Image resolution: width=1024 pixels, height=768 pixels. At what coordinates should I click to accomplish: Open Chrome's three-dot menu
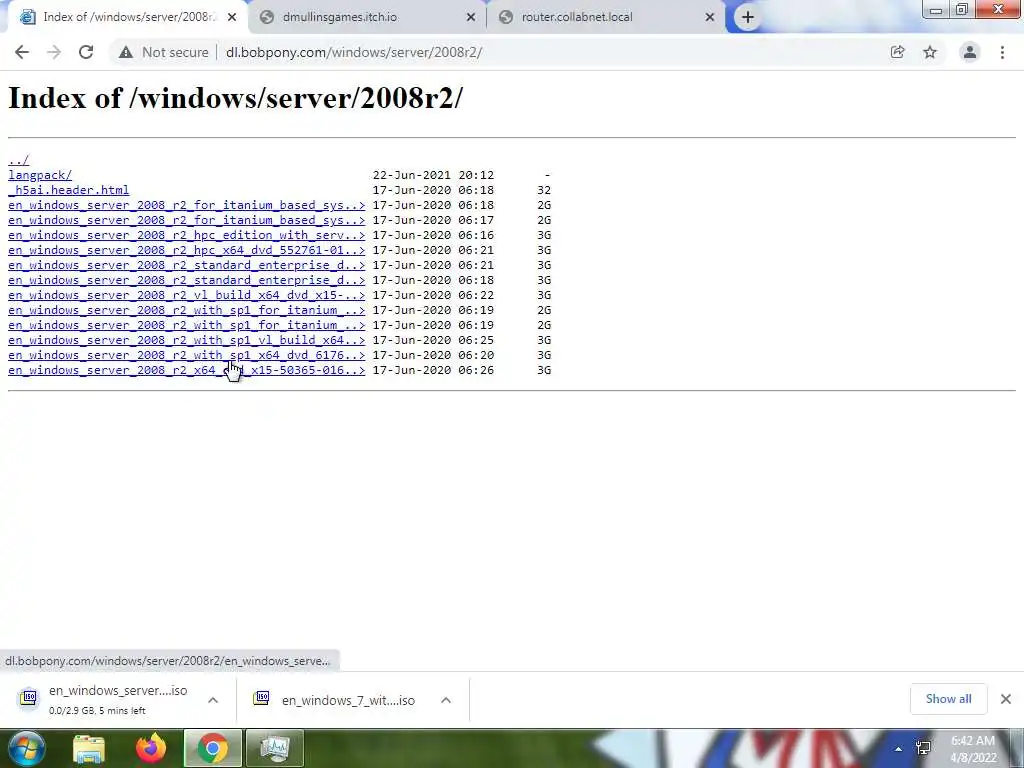click(x=1002, y=52)
